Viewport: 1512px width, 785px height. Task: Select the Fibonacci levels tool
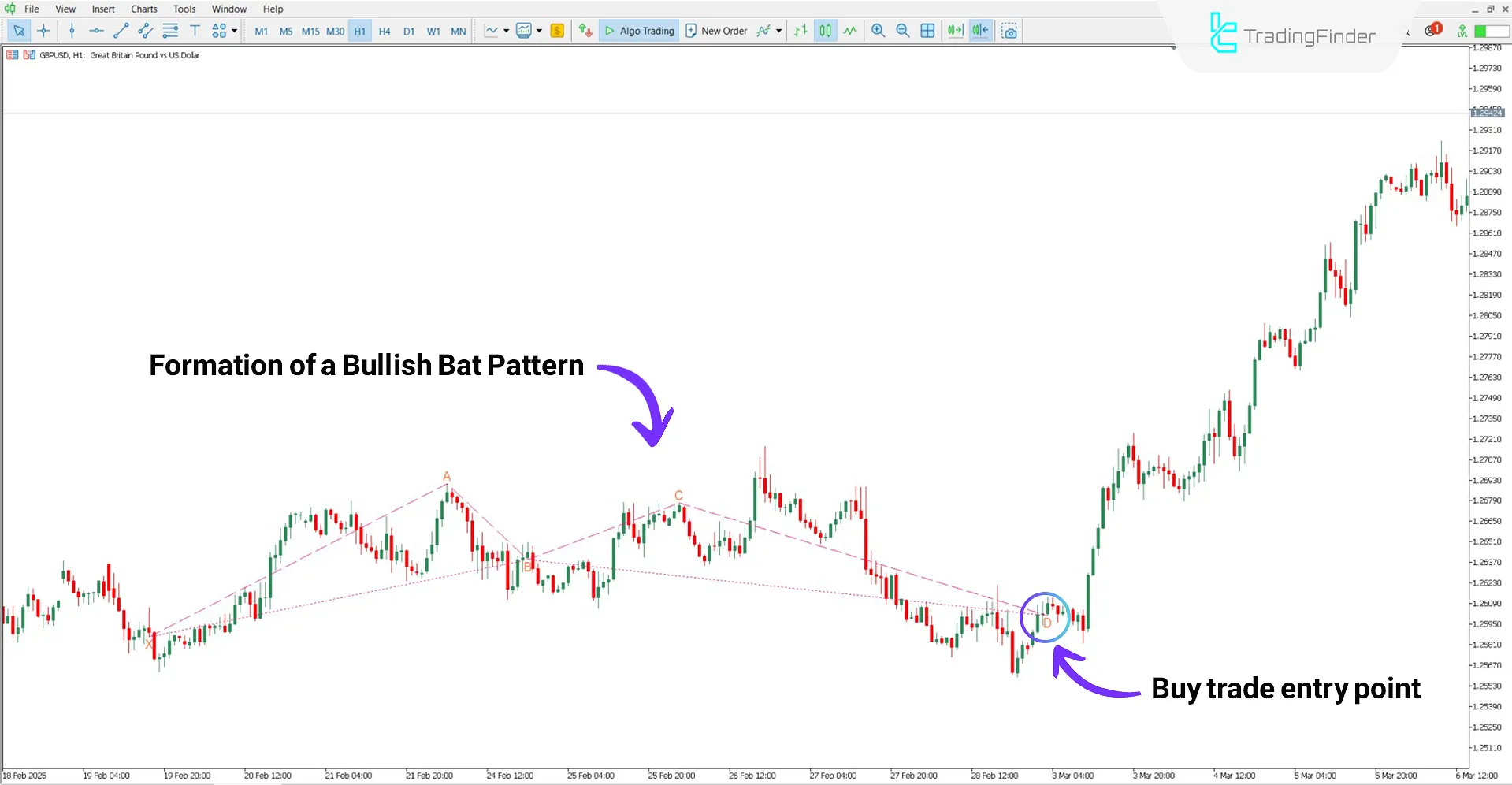(170, 31)
